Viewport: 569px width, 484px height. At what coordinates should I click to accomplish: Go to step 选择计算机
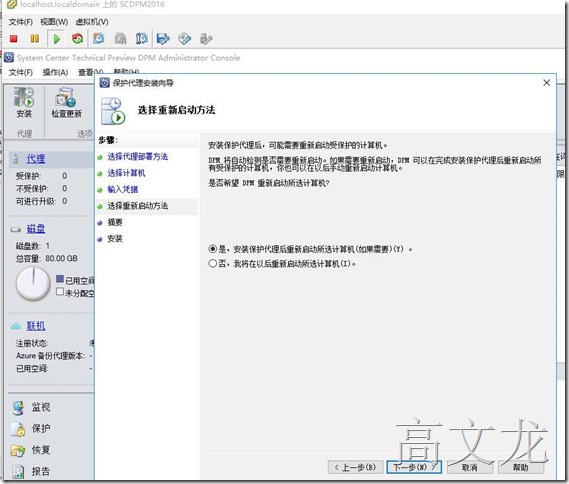point(126,173)
